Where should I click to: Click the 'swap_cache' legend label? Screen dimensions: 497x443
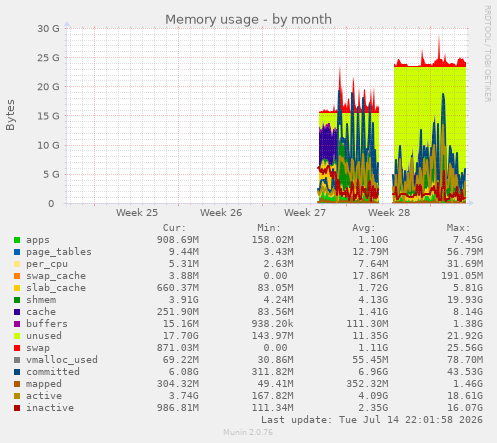pos(56,276)
